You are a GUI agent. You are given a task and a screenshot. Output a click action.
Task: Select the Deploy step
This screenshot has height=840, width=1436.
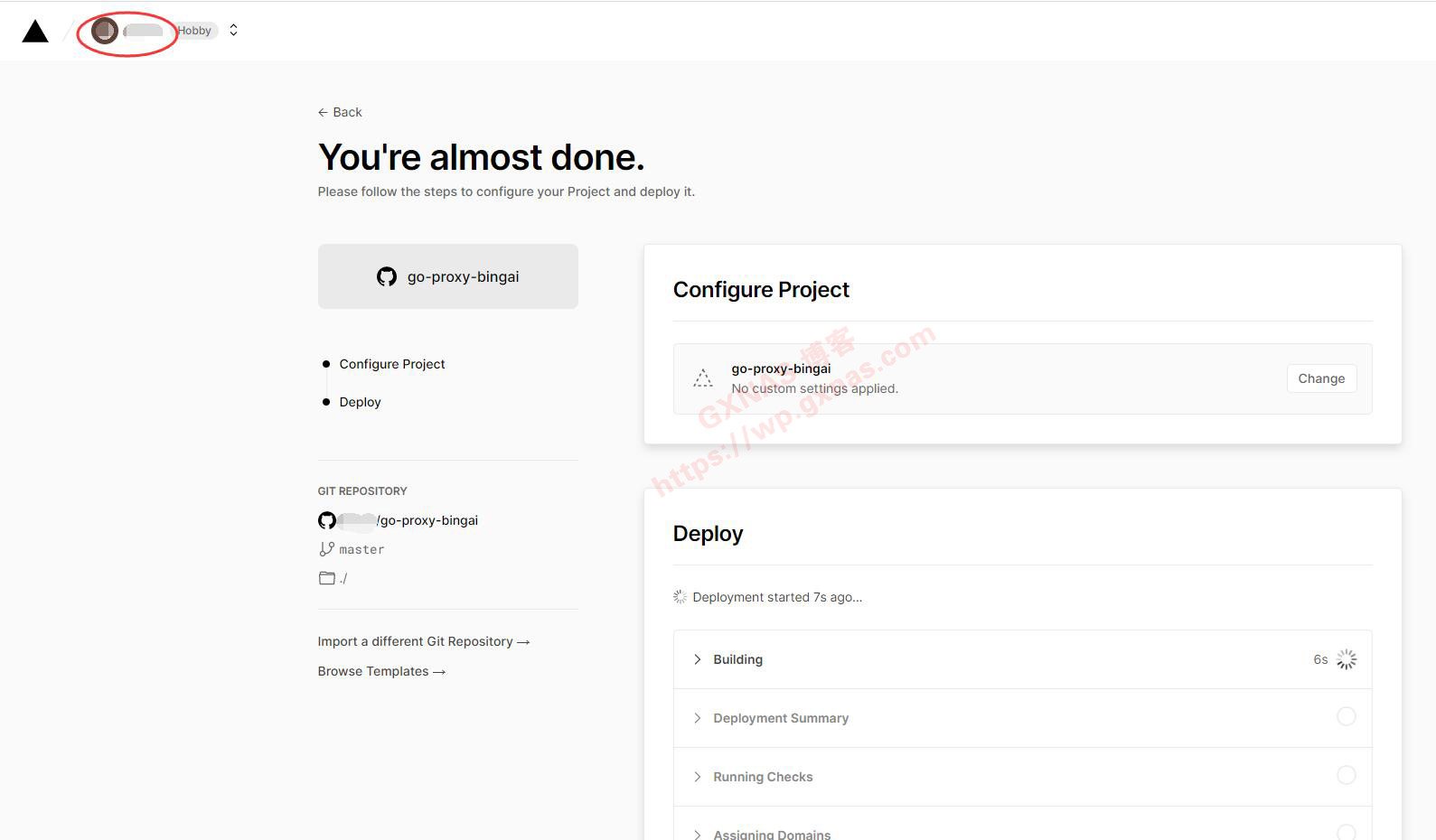click(x=360, y=402)
